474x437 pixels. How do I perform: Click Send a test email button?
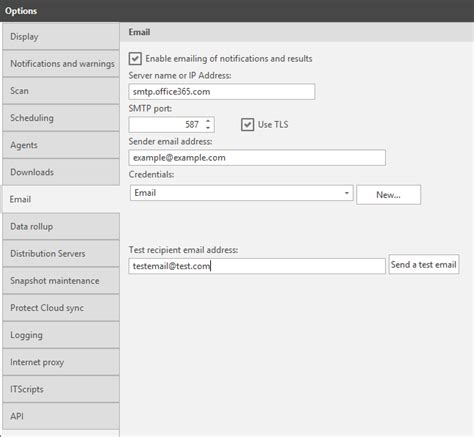tap(424, 265)
